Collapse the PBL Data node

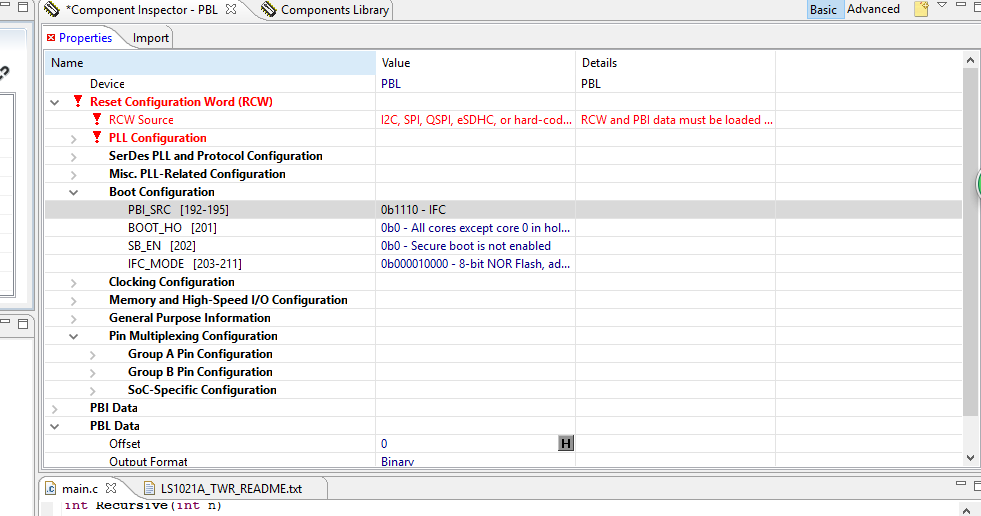tap(54, 426)
